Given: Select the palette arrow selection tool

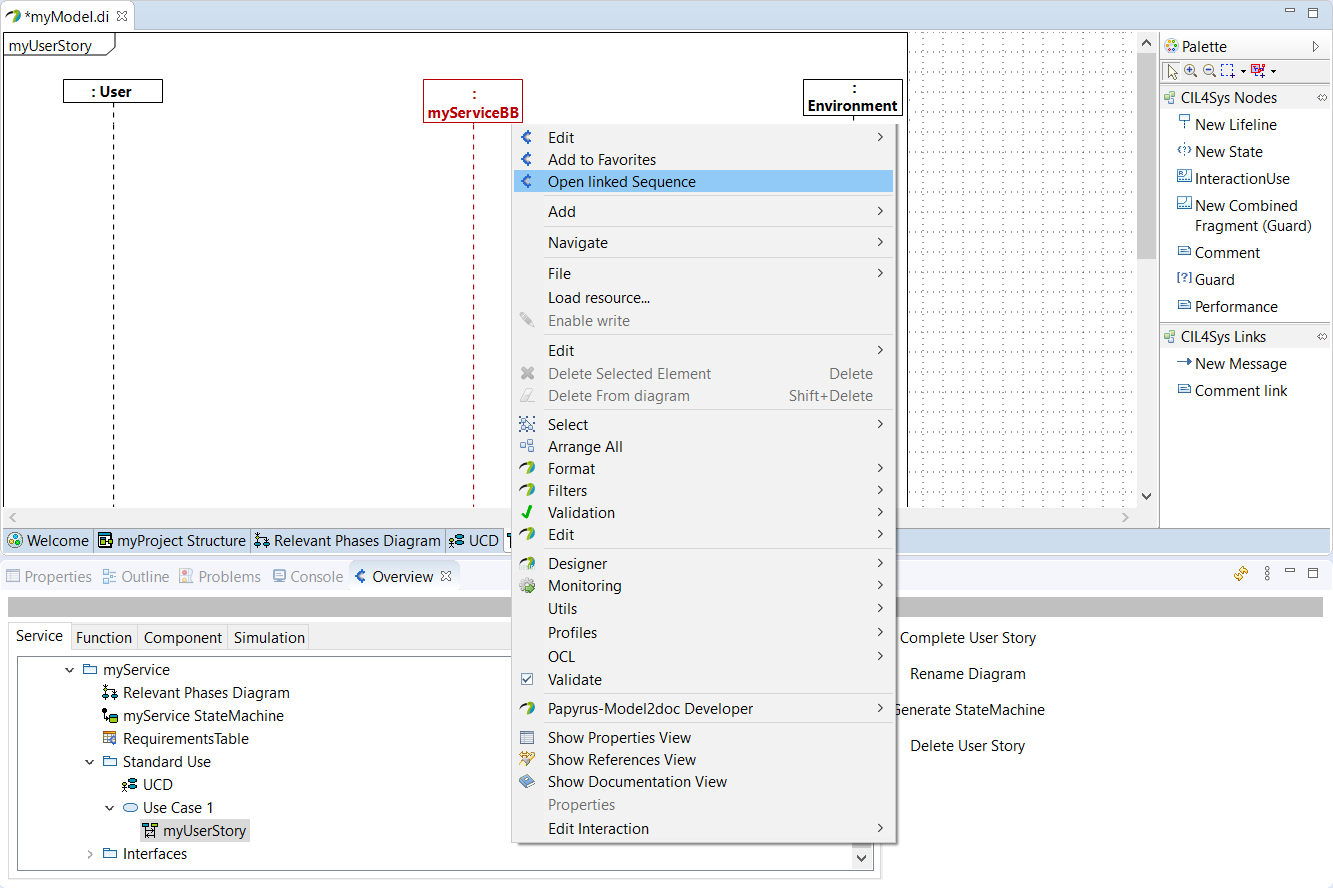Looking at the screenshot, I should (x=1172, y=71).
